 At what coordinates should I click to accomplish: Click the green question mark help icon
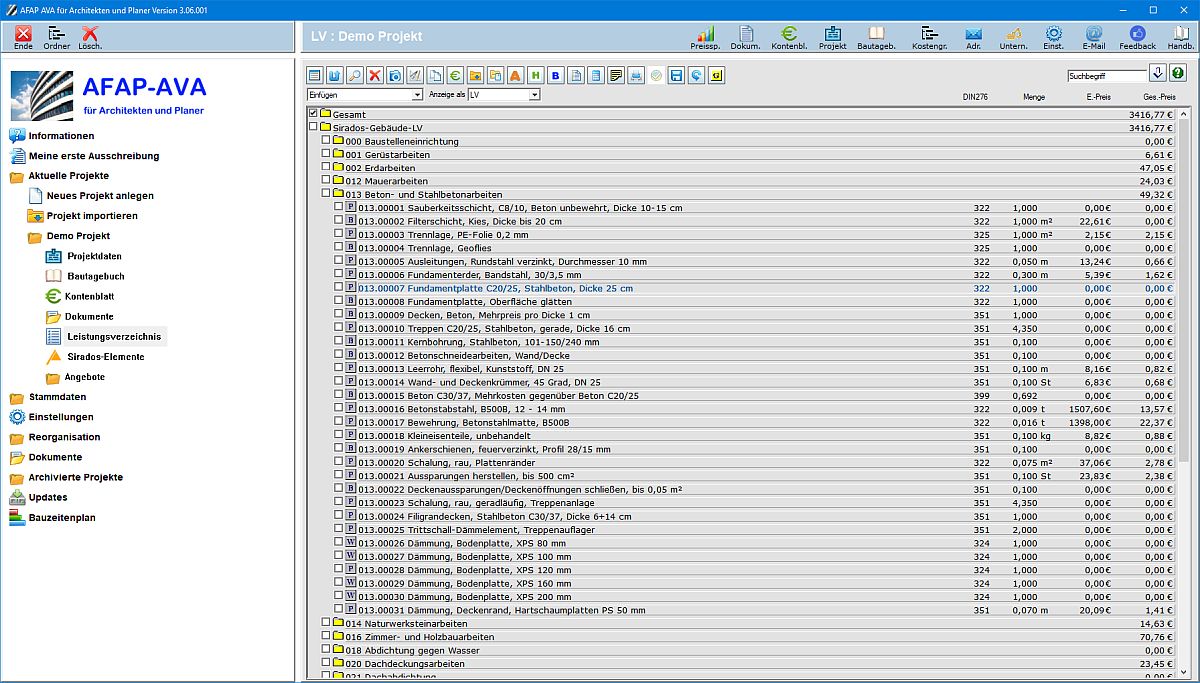[1178, 73]
